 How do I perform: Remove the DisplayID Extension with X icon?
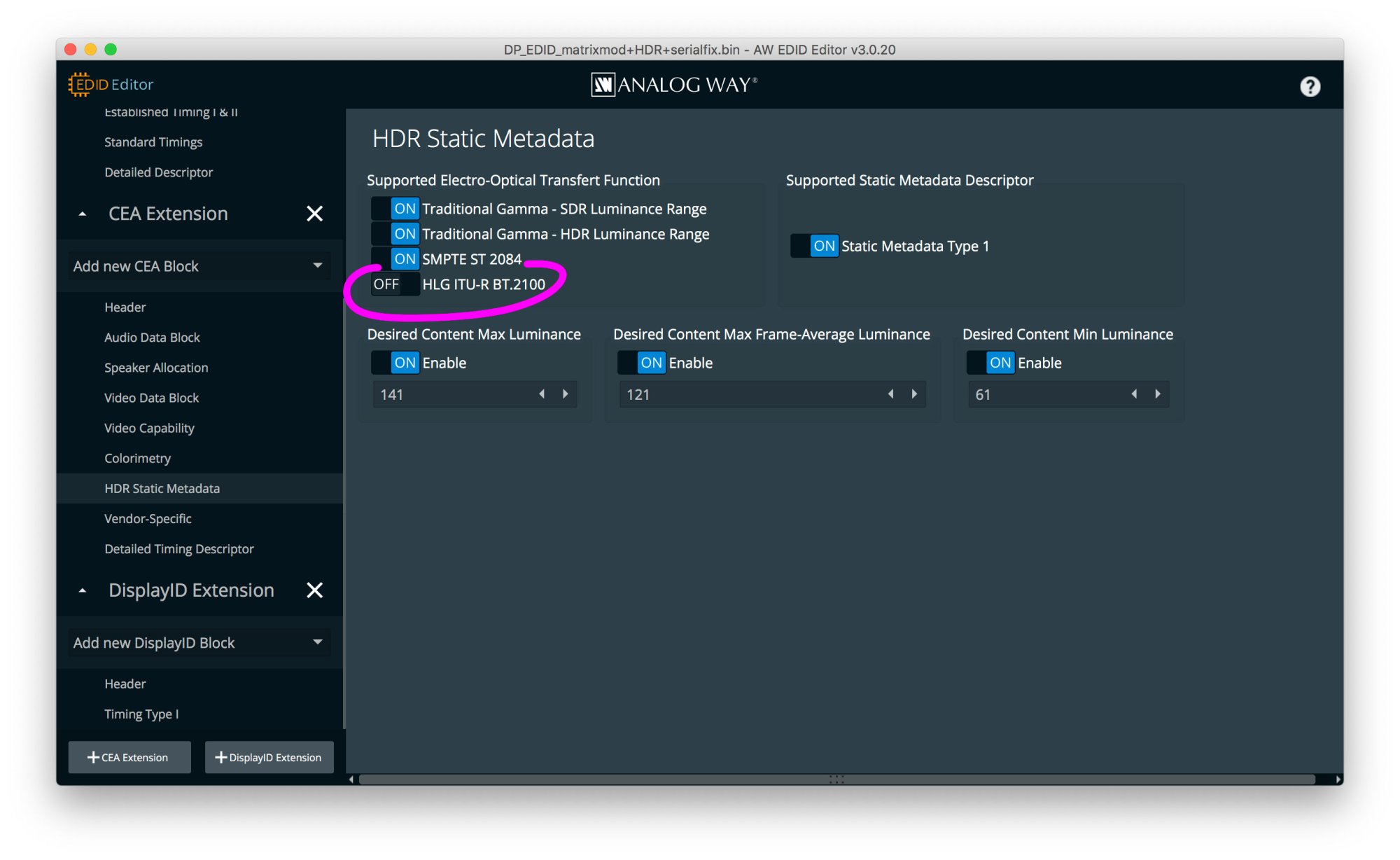315,590
